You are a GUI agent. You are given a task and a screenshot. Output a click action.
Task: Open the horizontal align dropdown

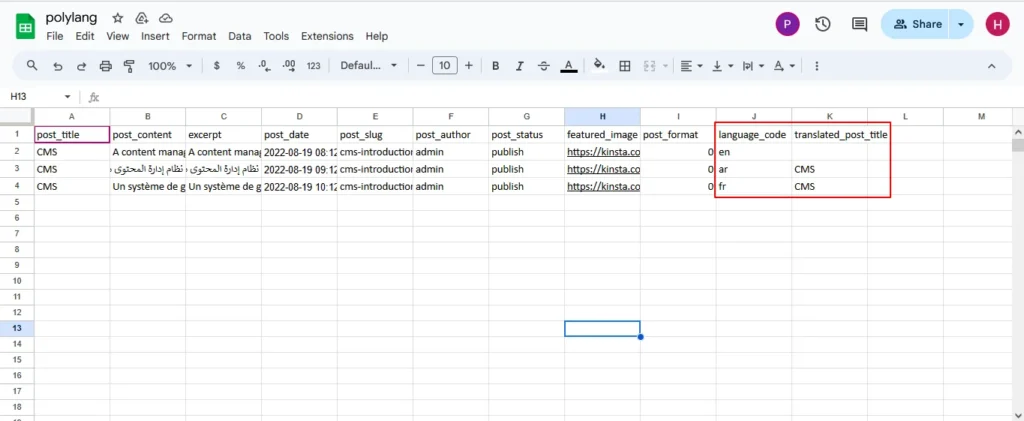[x=691, y=66]
